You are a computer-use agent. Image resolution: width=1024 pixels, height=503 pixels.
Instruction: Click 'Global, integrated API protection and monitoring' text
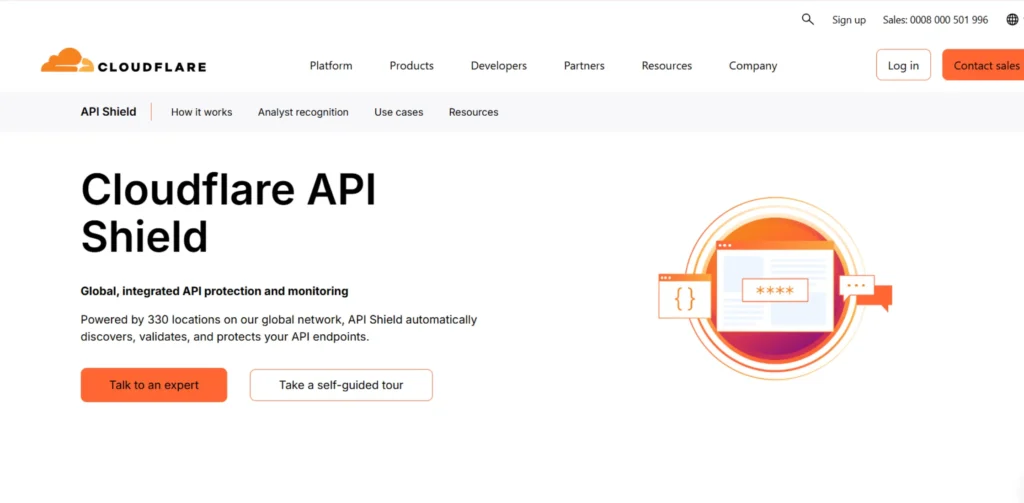(x=214, y=291)
